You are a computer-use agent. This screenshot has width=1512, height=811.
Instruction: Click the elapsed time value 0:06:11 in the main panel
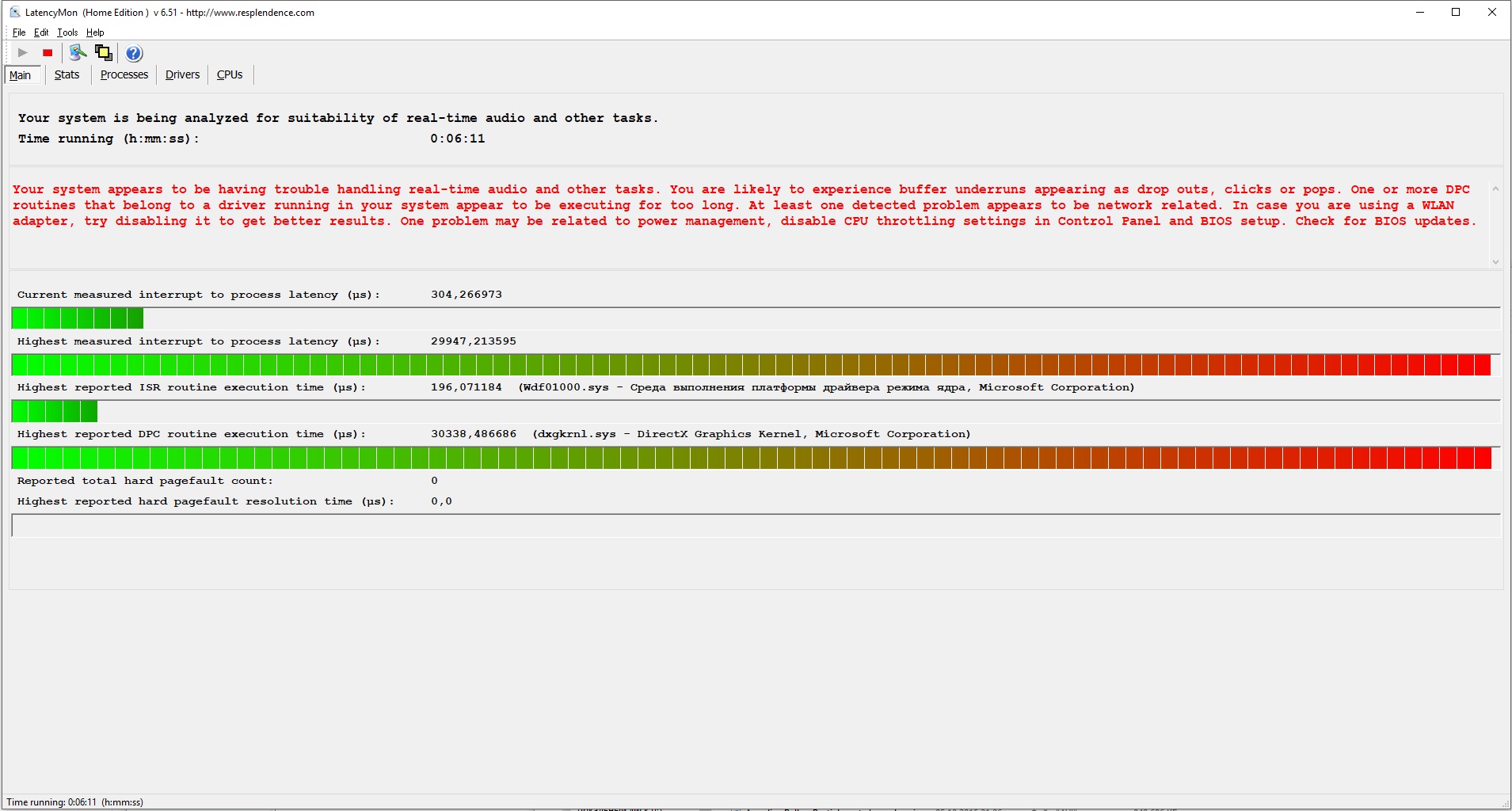[x=458, y=139]
